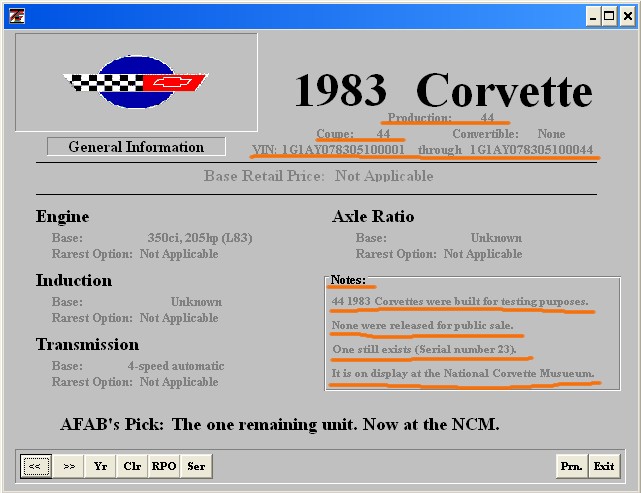641x493 pixels.
Task: Click the Clr colors button
Action: pos(132,466)
